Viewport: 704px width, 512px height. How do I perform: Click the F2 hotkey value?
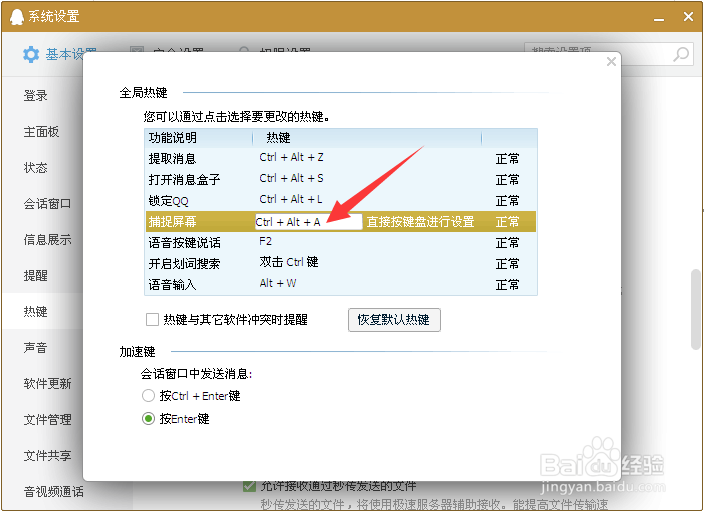265,241
